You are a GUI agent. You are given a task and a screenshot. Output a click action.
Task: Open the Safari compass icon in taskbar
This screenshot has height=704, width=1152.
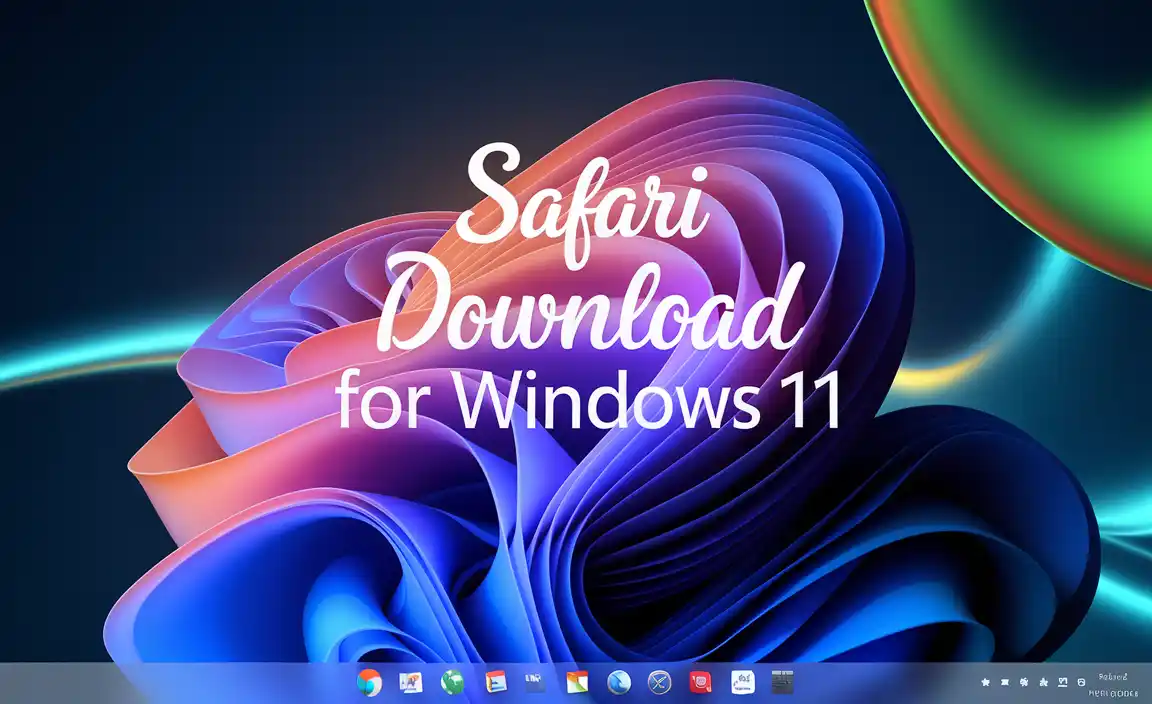click(660, 683)
